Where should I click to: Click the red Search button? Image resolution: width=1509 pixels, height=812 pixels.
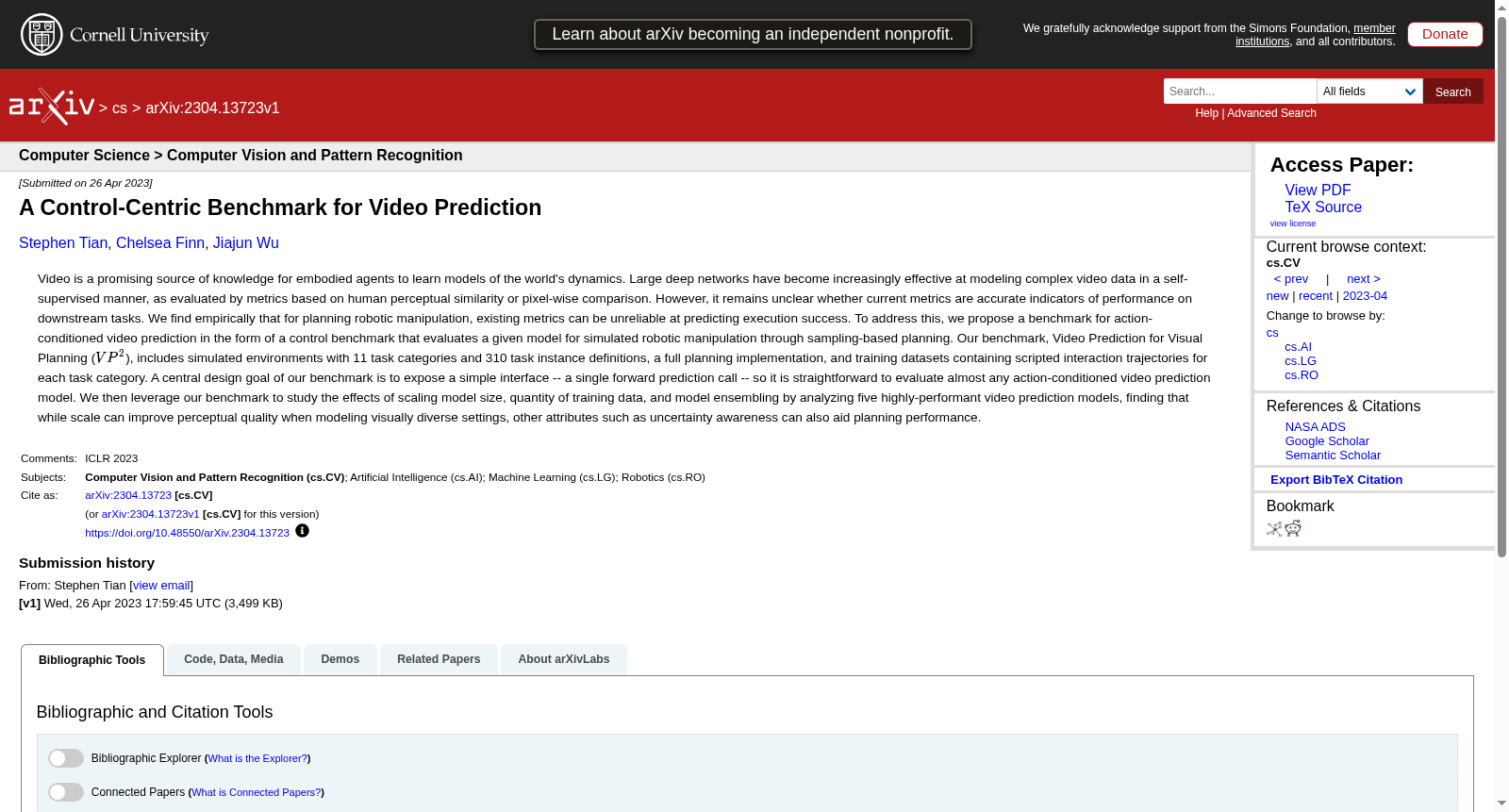tap(1453, 91)
